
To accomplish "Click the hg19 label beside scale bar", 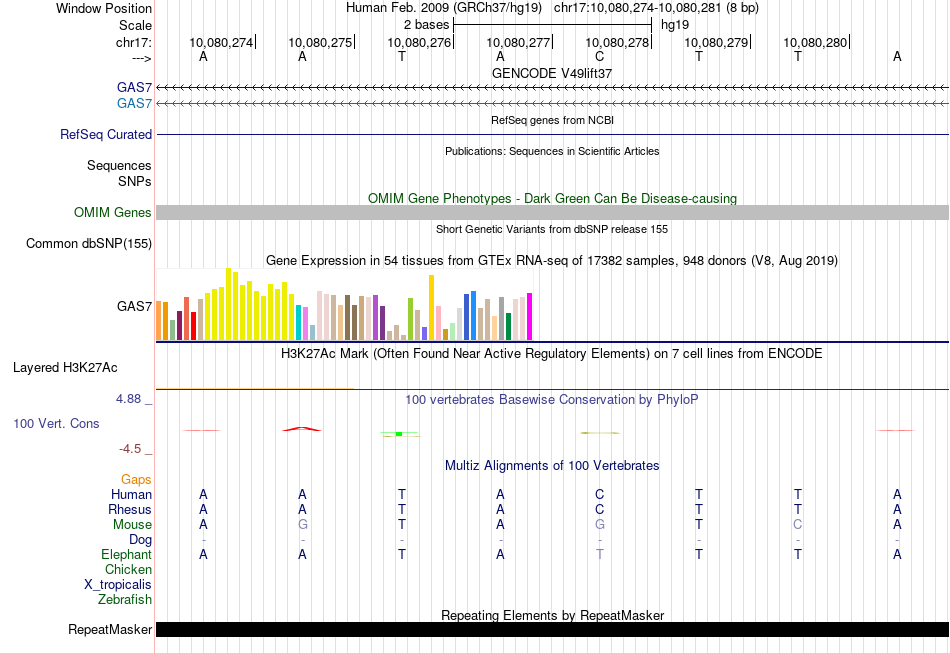I will (675, 25).
